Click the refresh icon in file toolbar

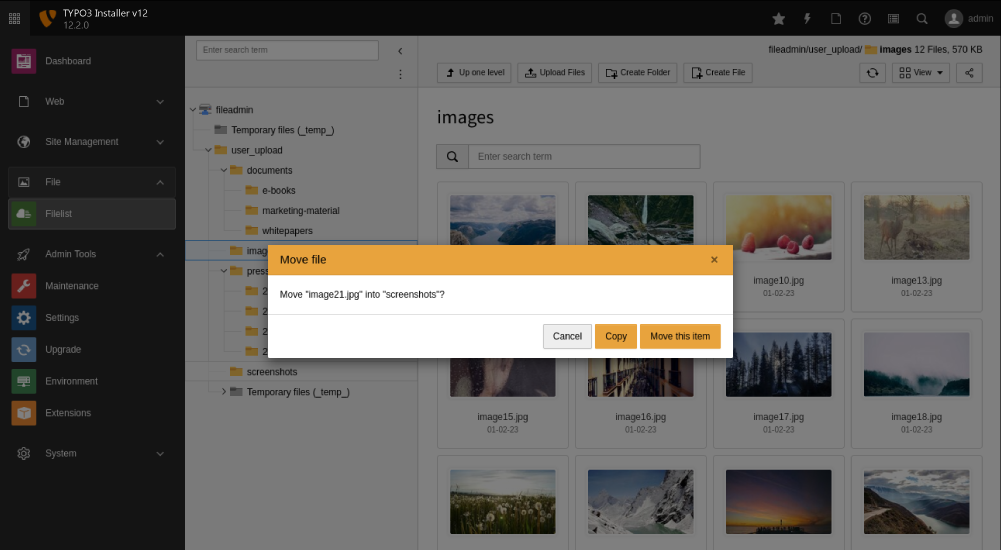(872, 73)
